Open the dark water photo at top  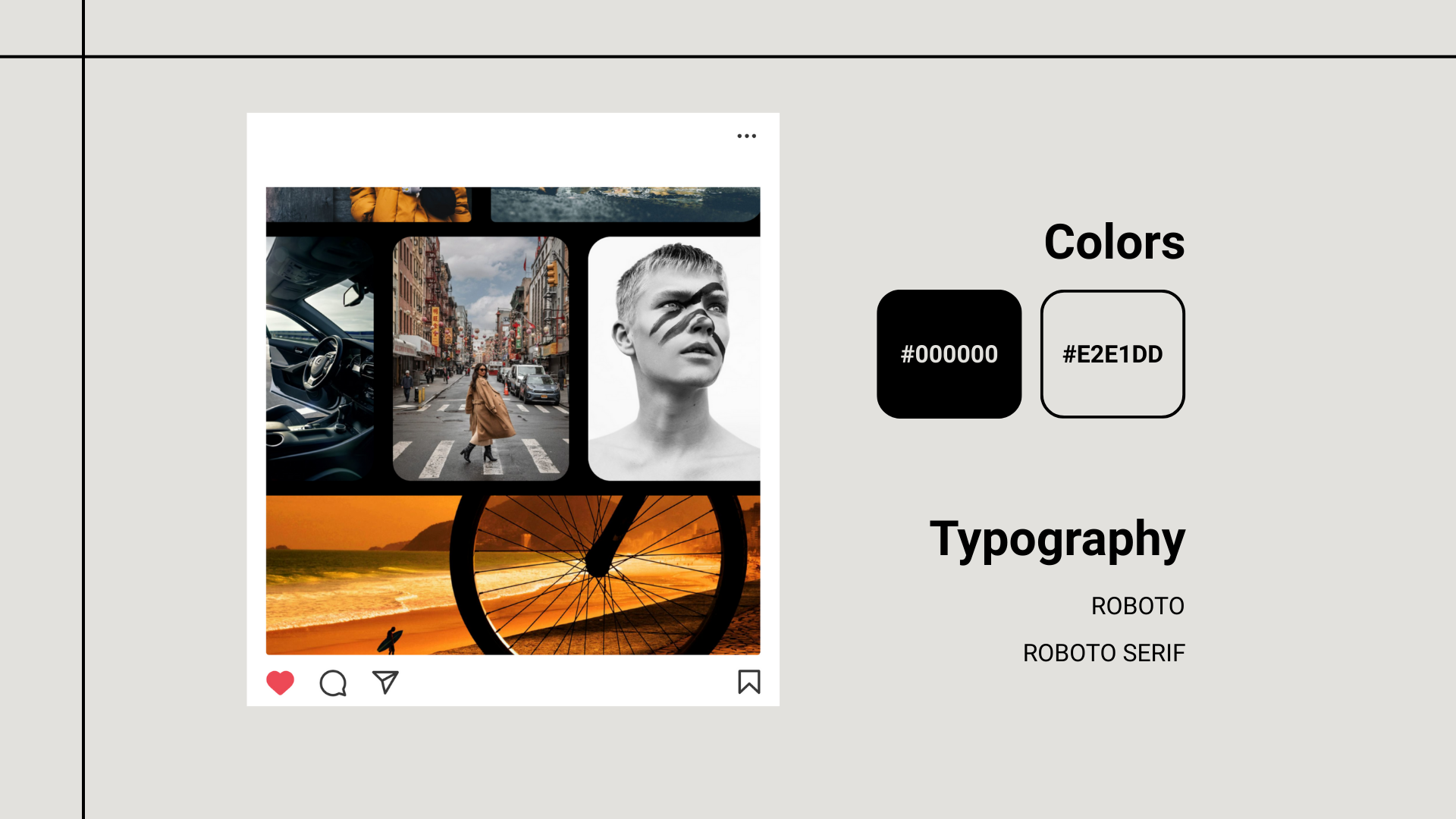[626, 204]
